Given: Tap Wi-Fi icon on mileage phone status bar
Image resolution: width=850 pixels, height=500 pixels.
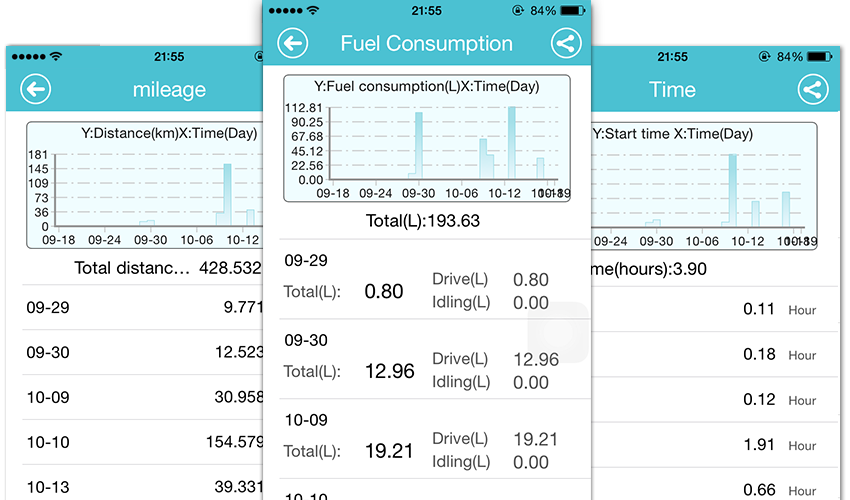Looking at the screenshot, I should click(55, 56).
